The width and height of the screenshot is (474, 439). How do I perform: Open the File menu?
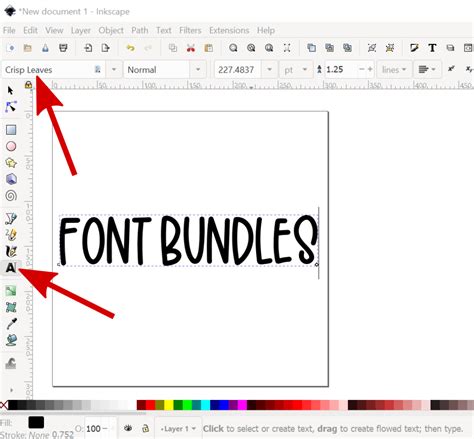click(x=9, y=30)
